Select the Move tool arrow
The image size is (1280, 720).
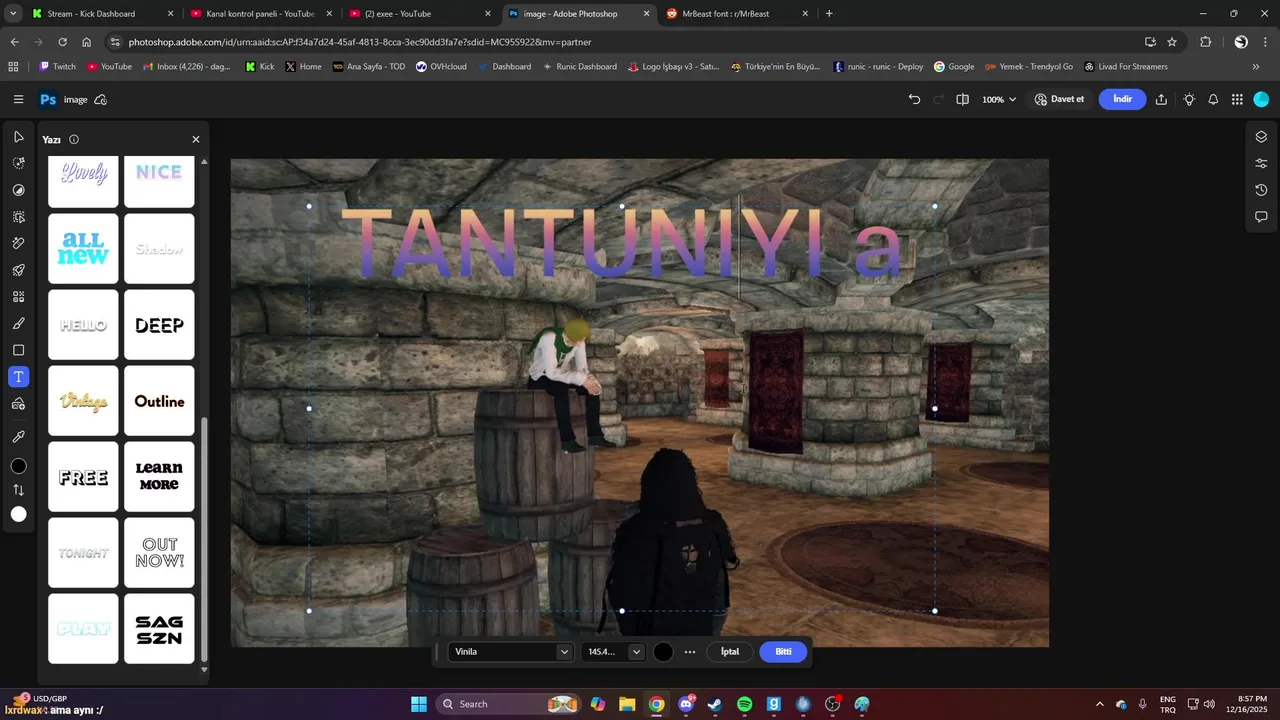(18, 137)
